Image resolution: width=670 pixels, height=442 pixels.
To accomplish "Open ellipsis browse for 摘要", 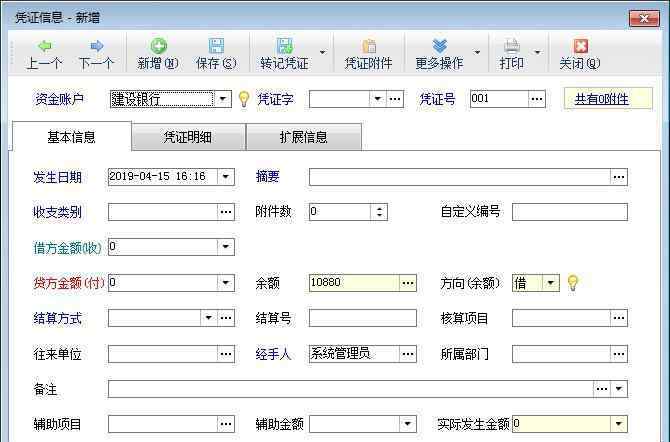I will (x=619, y=177).
